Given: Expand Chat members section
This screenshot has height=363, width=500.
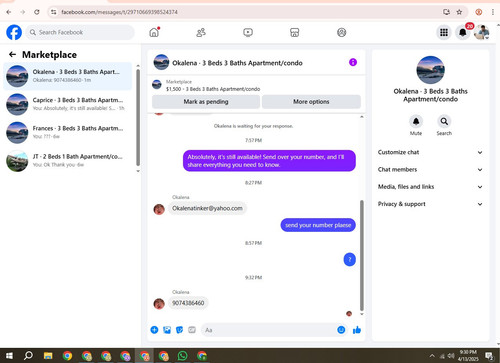Looking at the screenshot, I should (430, 170).
